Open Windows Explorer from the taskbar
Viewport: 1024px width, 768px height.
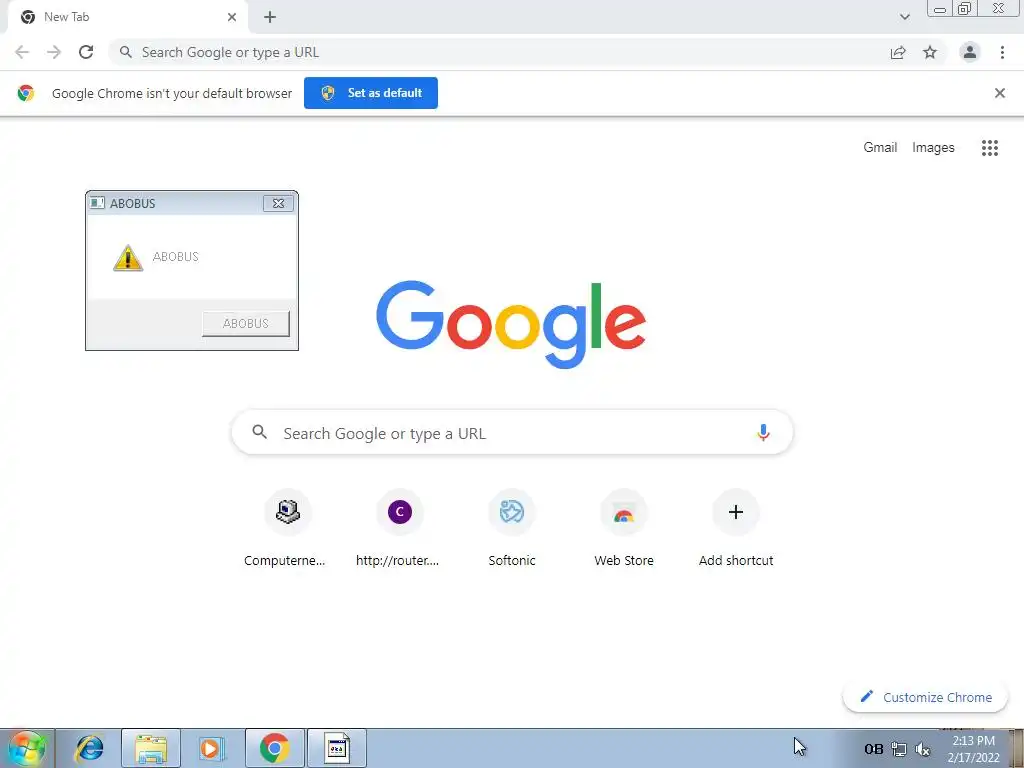pos(151,748)
